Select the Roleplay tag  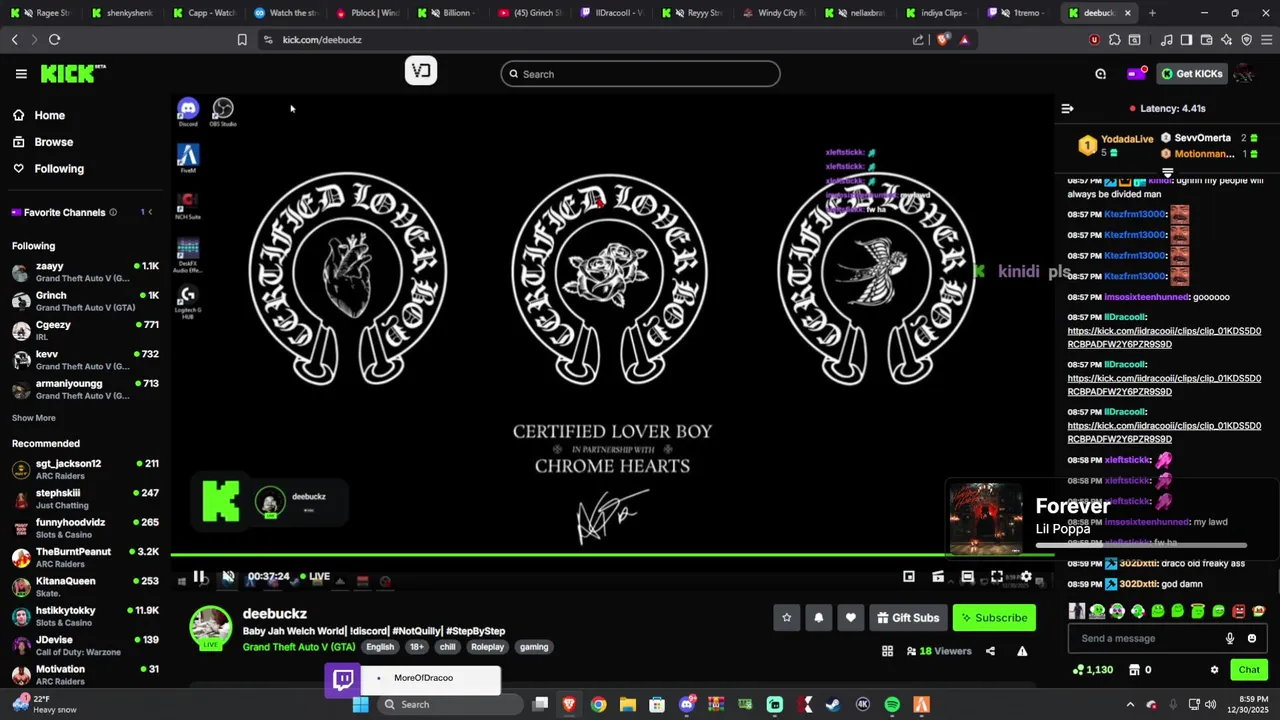487,647
